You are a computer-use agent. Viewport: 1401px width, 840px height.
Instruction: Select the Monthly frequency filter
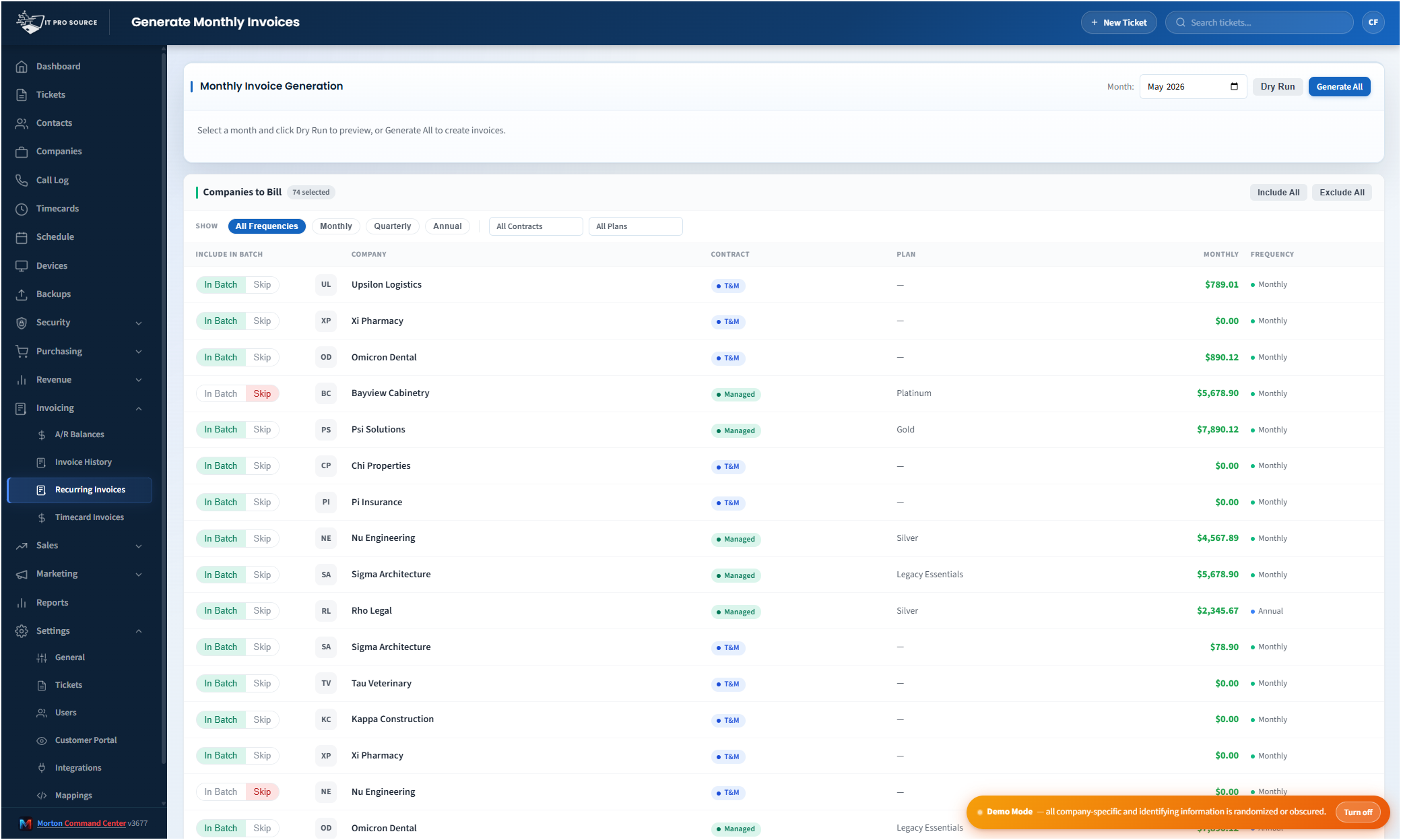click(336, 226)
